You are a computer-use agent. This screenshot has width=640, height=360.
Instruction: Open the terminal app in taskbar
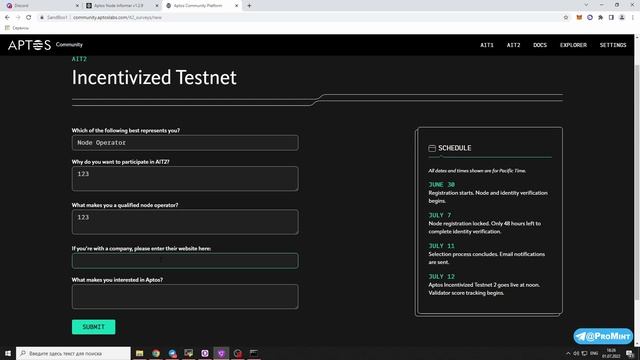254,353
